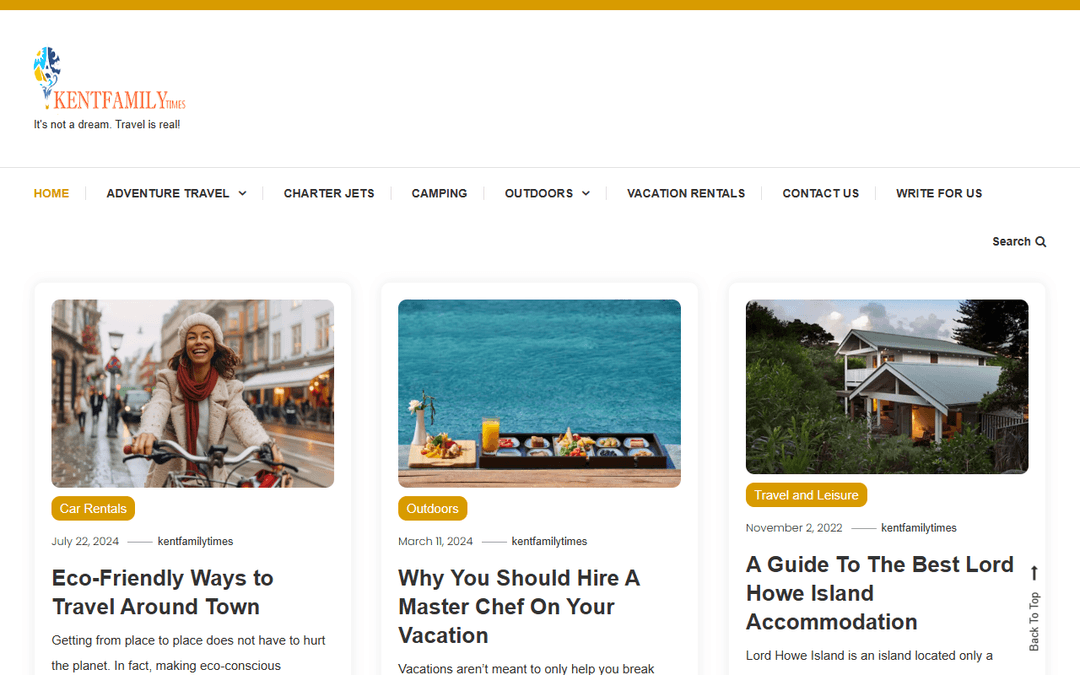Click the Back To Top vertical text
1080x675 pixels.
[1034, 621]
